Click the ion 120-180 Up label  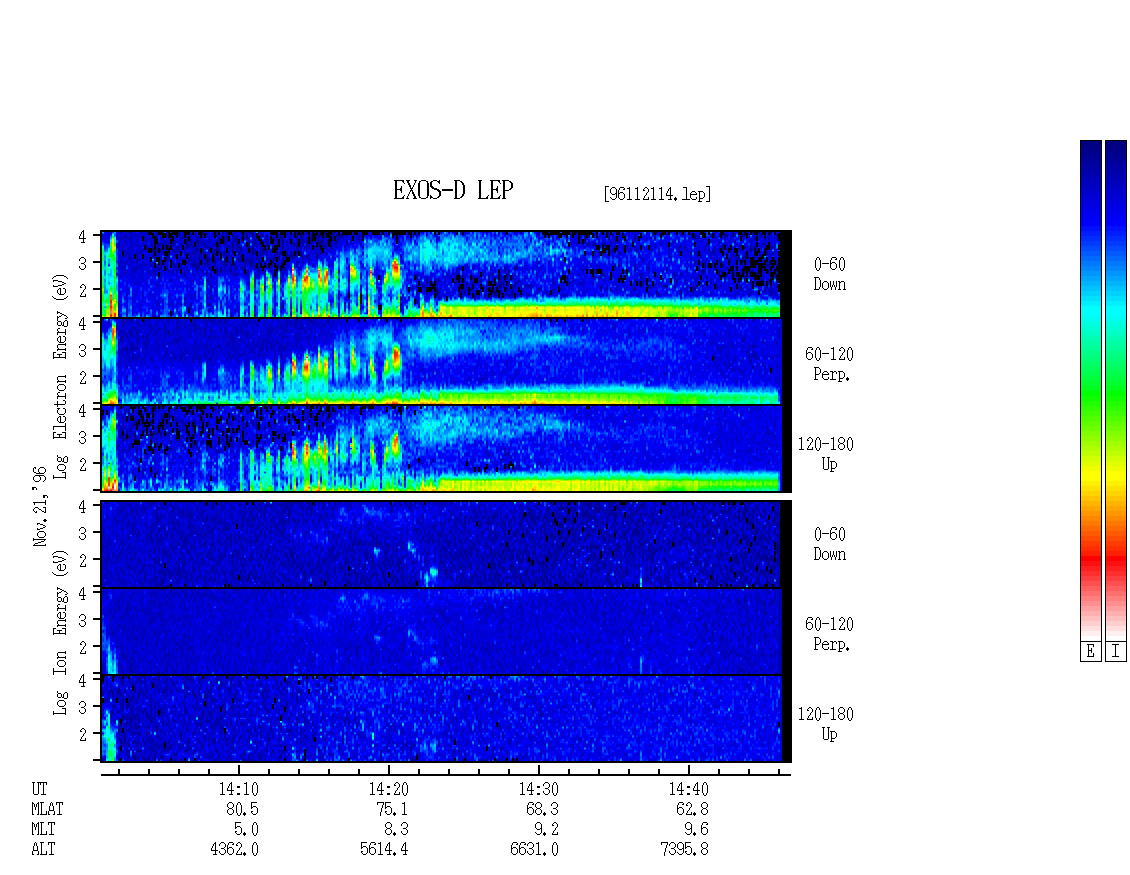click(x=826, y=724)
